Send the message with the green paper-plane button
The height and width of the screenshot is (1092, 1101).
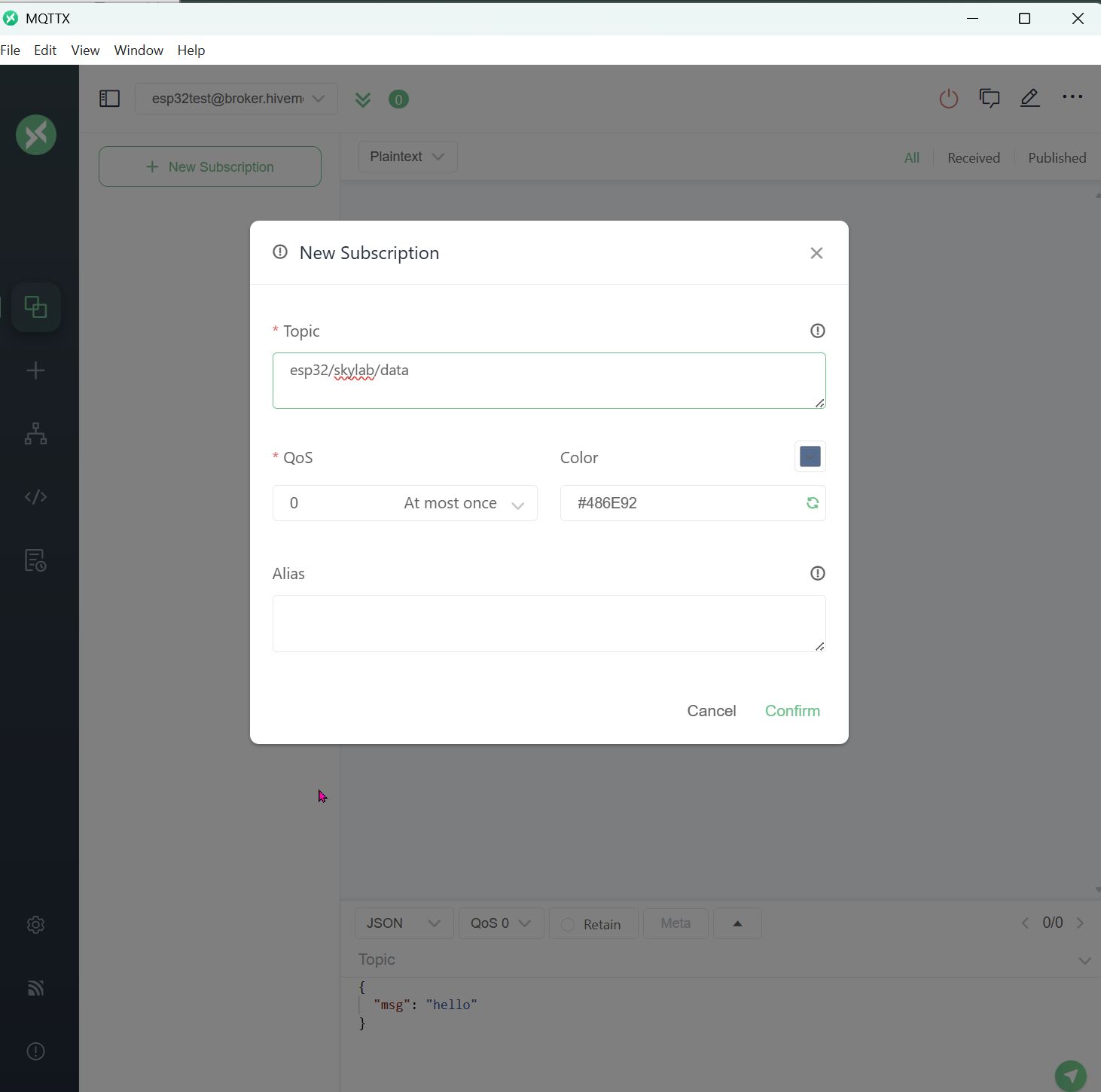[x=1071, y=1076]
